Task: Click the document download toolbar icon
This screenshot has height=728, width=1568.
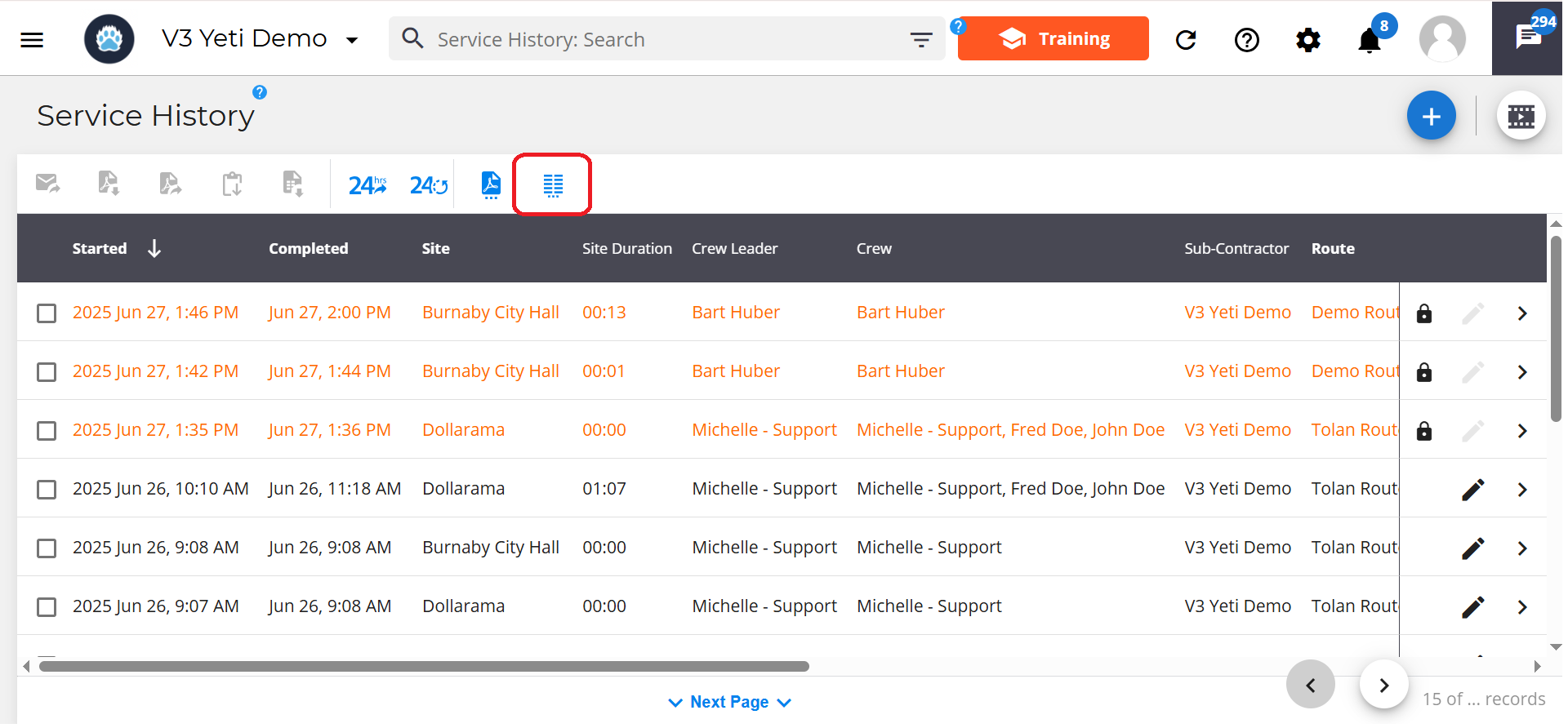Action: tap(109, 184)
